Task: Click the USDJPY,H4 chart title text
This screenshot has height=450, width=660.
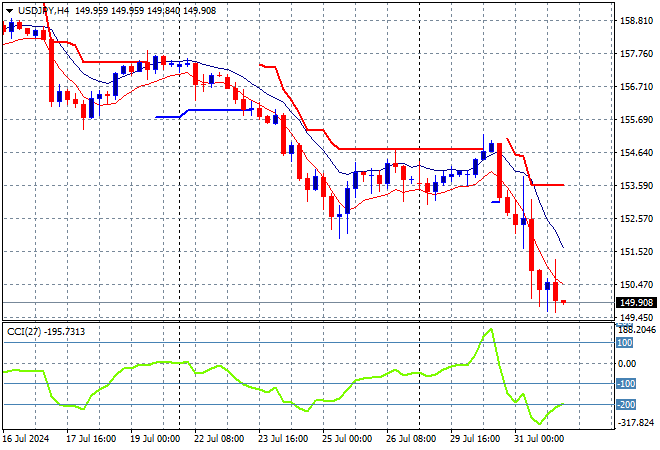Action: pyautogui.click(x=42, y=9)
